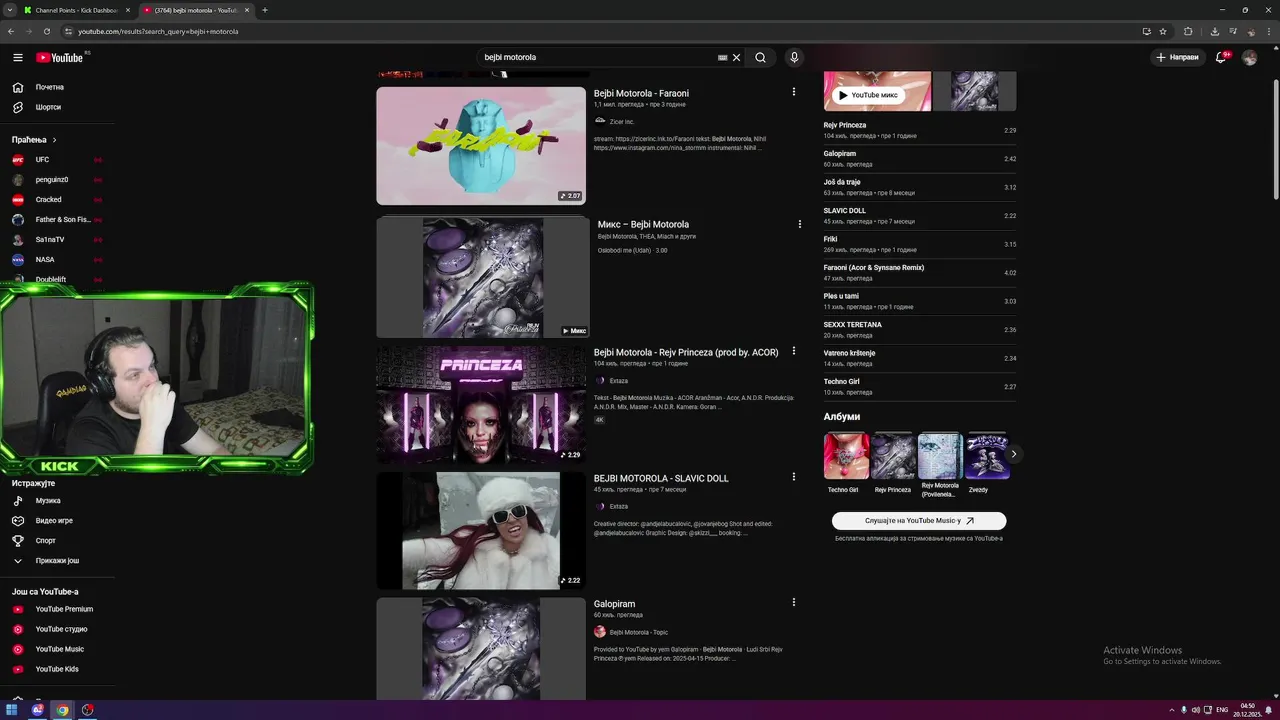Open the YouTube hamburger guide menu

coord(17,57)
